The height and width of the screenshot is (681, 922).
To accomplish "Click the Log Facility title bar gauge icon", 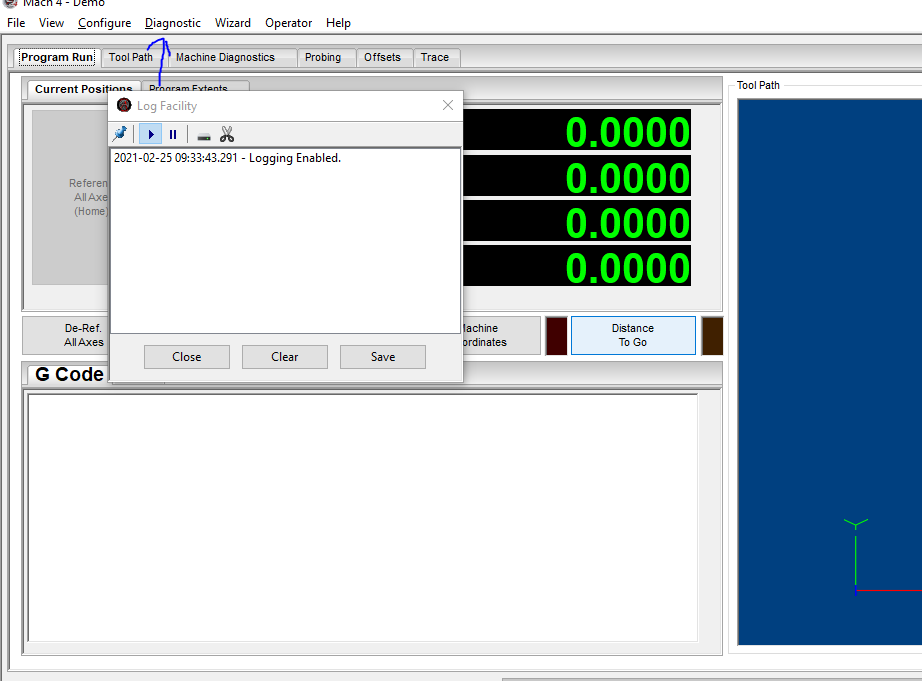I will tap(124, 106).
